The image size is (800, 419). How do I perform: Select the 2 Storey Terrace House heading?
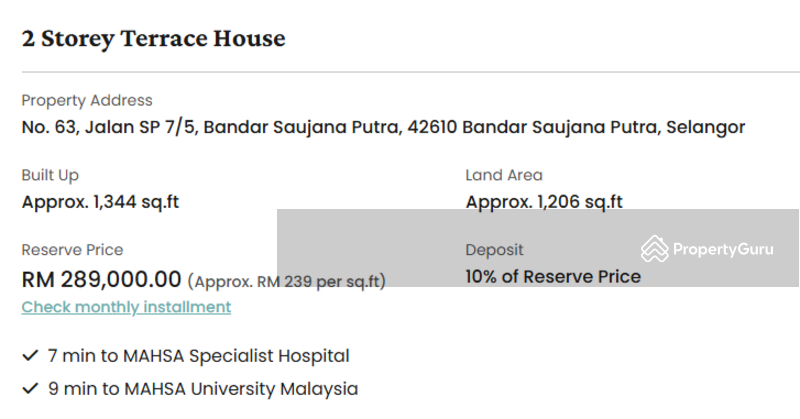pos(153,39)
